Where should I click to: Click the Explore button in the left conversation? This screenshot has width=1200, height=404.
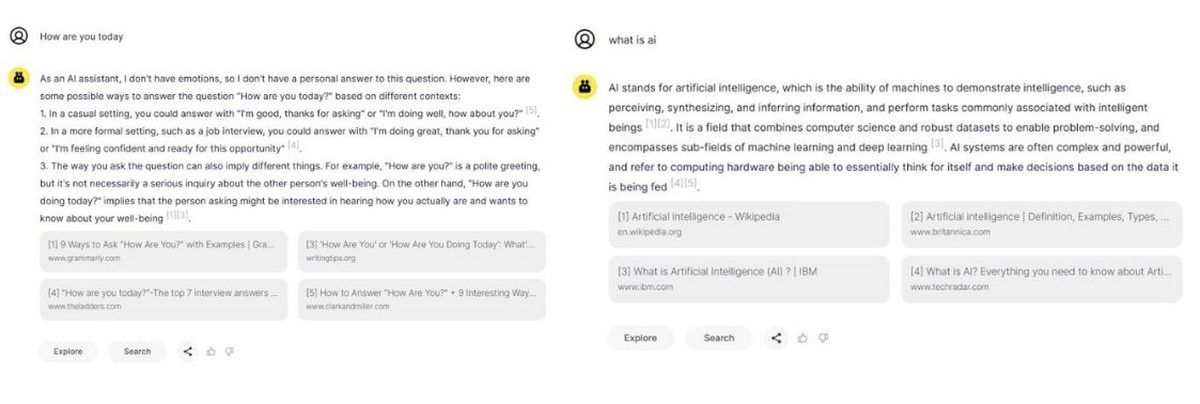68,351
